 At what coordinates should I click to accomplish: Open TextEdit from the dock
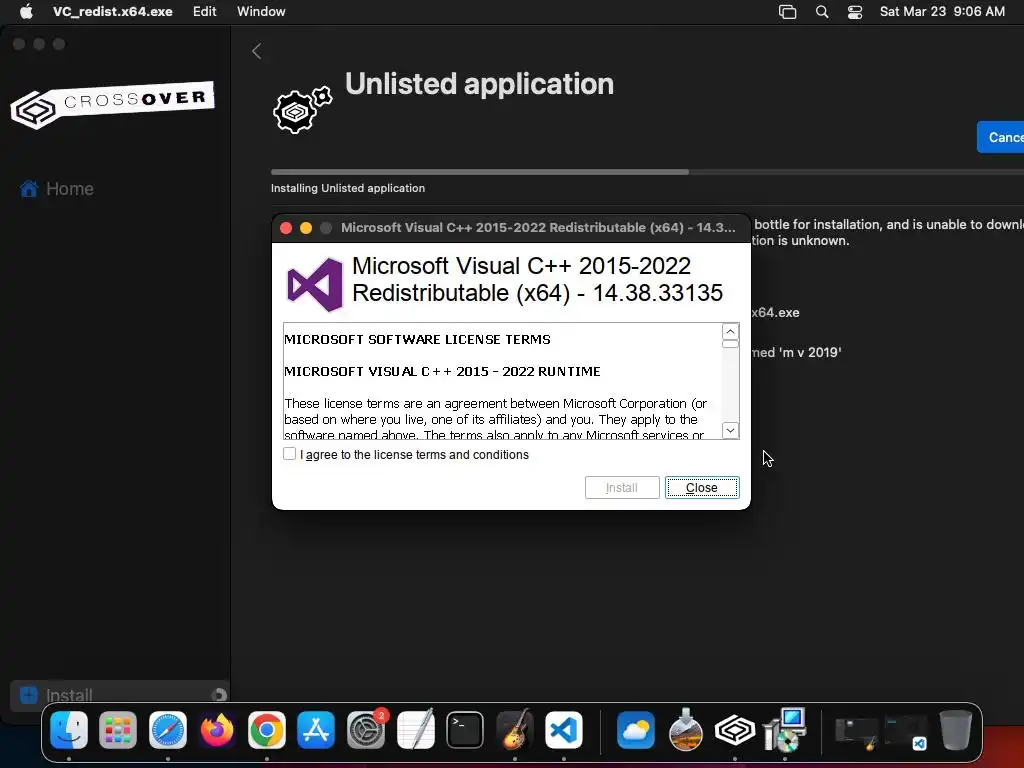[415, 730]
